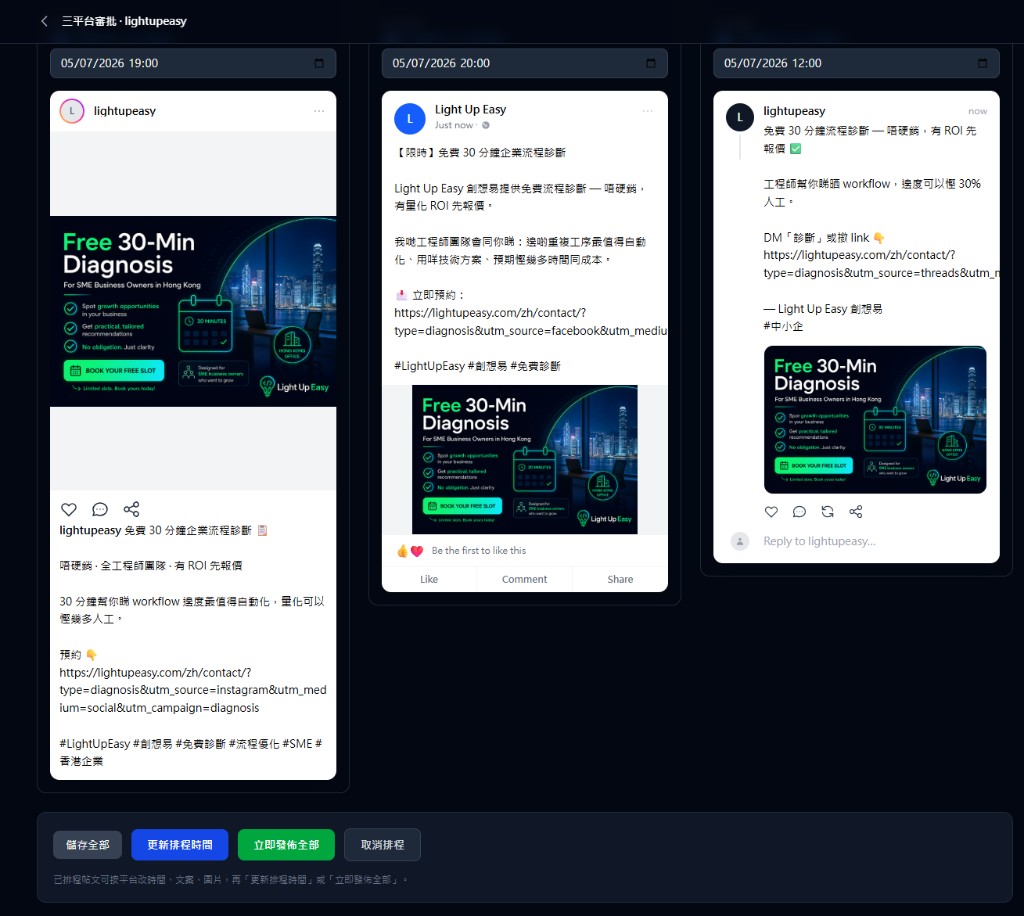Click the Threads lightupeasy avatar
The image size is (1024, 916).
(739, 118)
